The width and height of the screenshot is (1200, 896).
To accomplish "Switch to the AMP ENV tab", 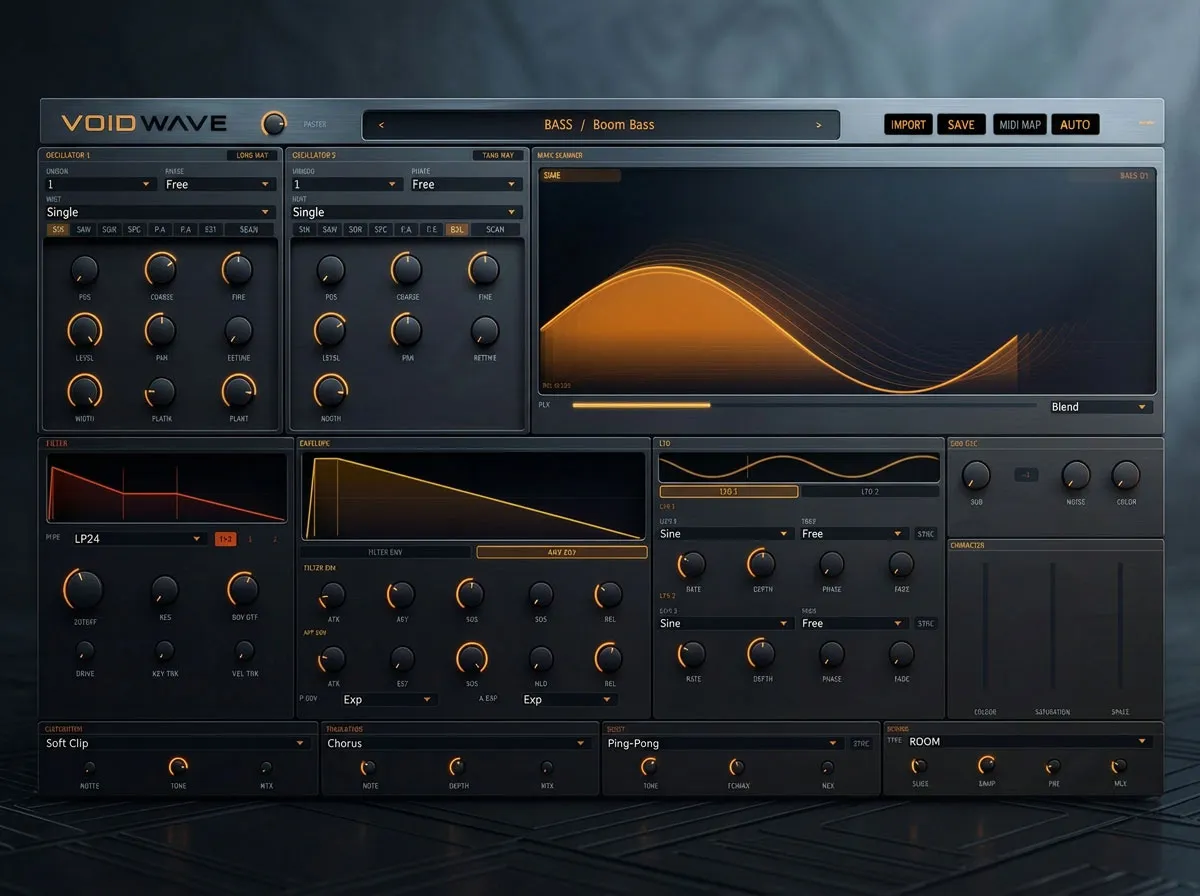I will pyautogui.click(x=562, y=552).
